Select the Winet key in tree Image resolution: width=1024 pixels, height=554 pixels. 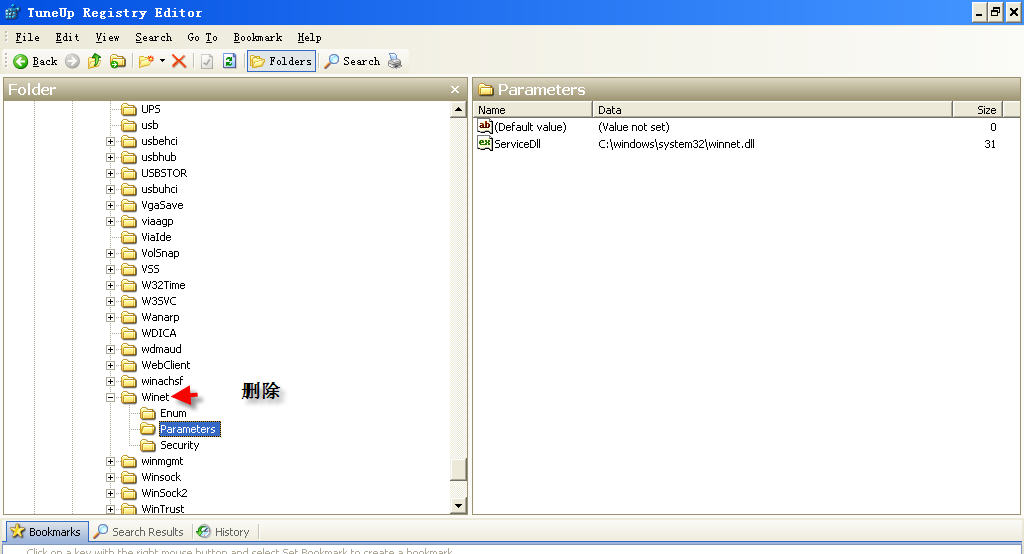[155, 397]
